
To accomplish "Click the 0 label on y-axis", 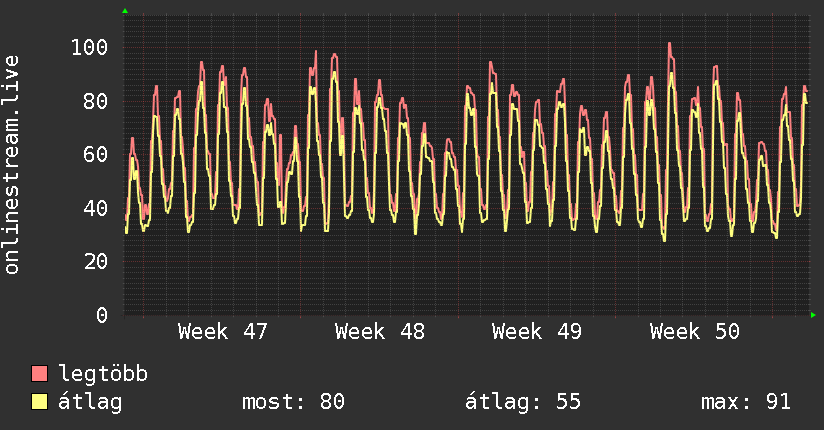I will click(102, 315).
